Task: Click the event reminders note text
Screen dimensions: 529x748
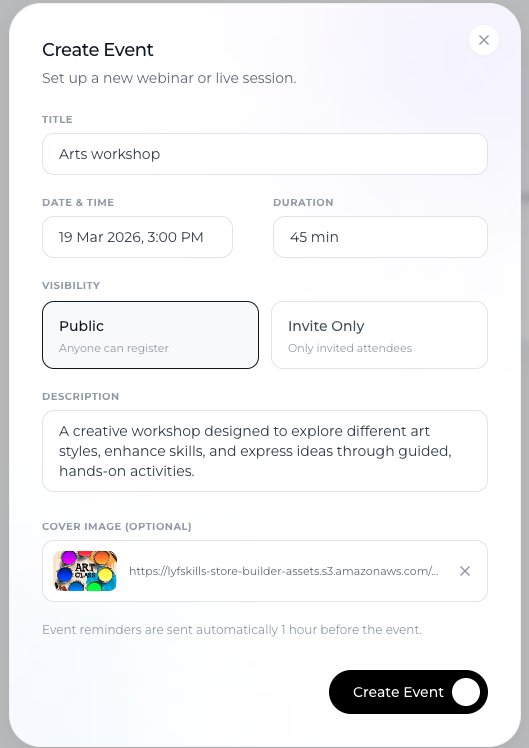Action: pyautogui.click(x=232, y=630)
